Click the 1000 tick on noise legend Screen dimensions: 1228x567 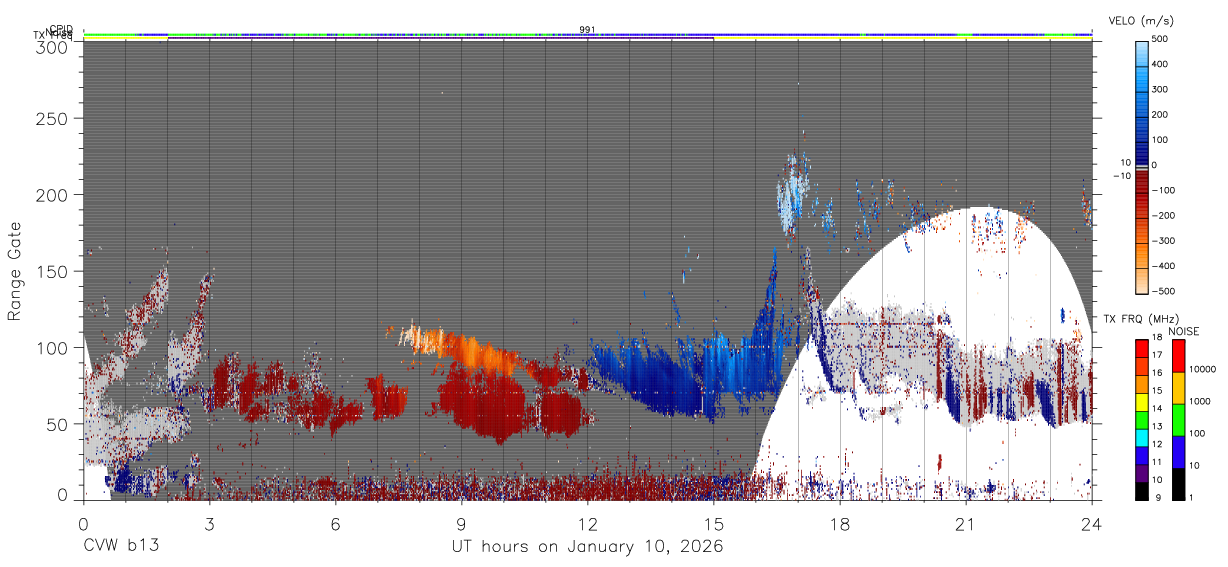1200,401
